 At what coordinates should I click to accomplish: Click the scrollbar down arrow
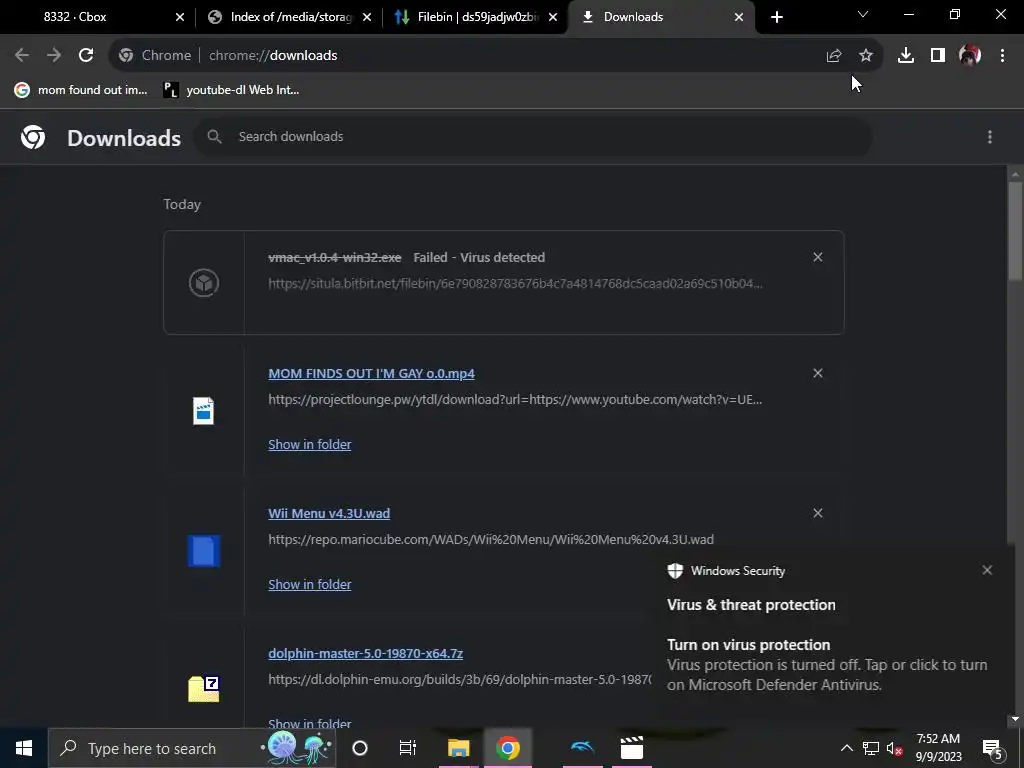1015,719
